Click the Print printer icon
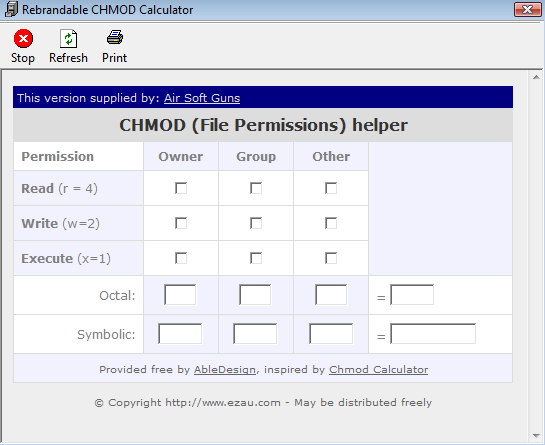Image resolution: width=545 pixels, height=445 pixels. coord(115,37)
